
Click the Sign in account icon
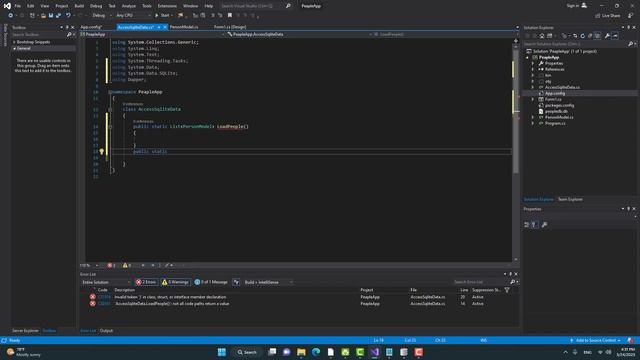584,5
